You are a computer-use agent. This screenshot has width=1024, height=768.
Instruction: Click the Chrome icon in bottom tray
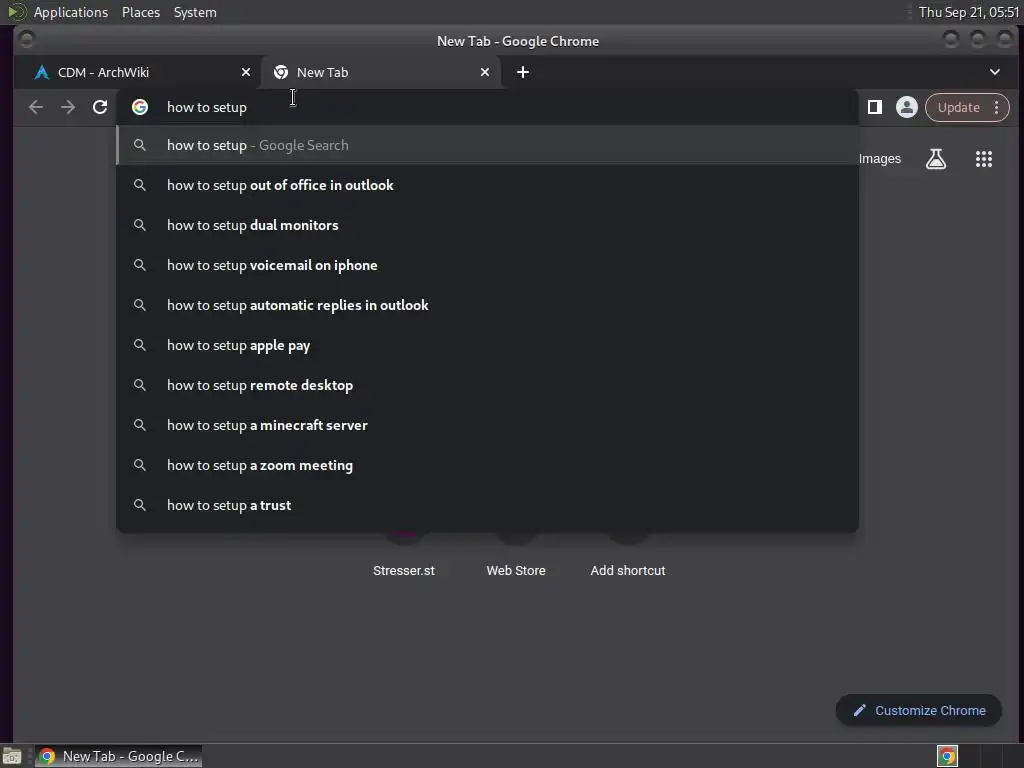pos(947,756)
